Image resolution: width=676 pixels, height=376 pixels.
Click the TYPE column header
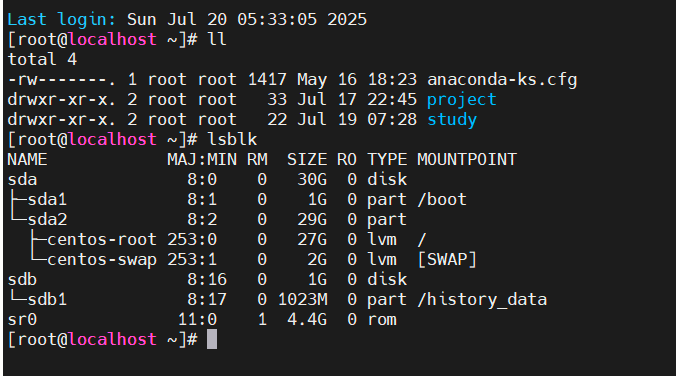(x=387, y=160)
